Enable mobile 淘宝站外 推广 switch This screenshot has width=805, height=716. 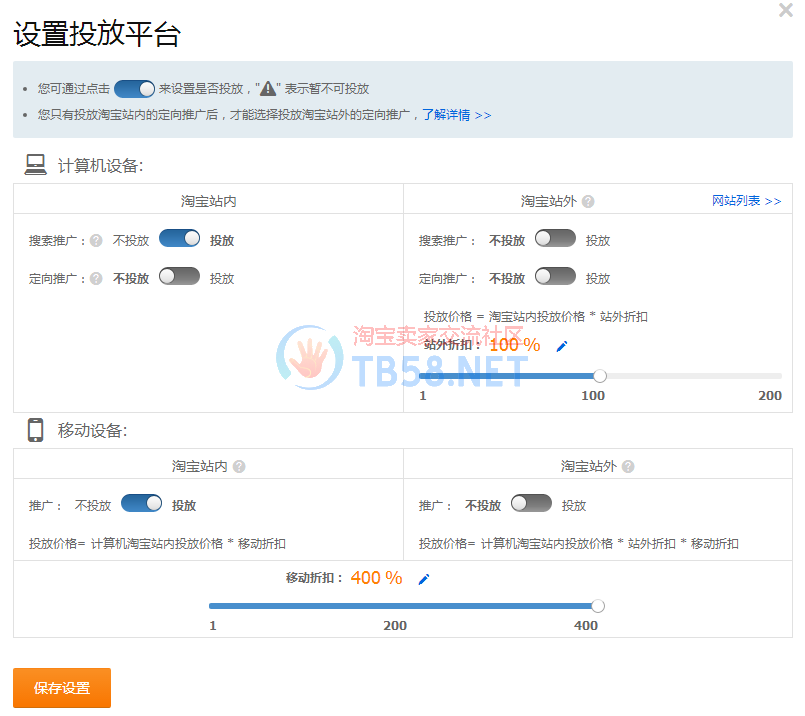coord(531,504)
